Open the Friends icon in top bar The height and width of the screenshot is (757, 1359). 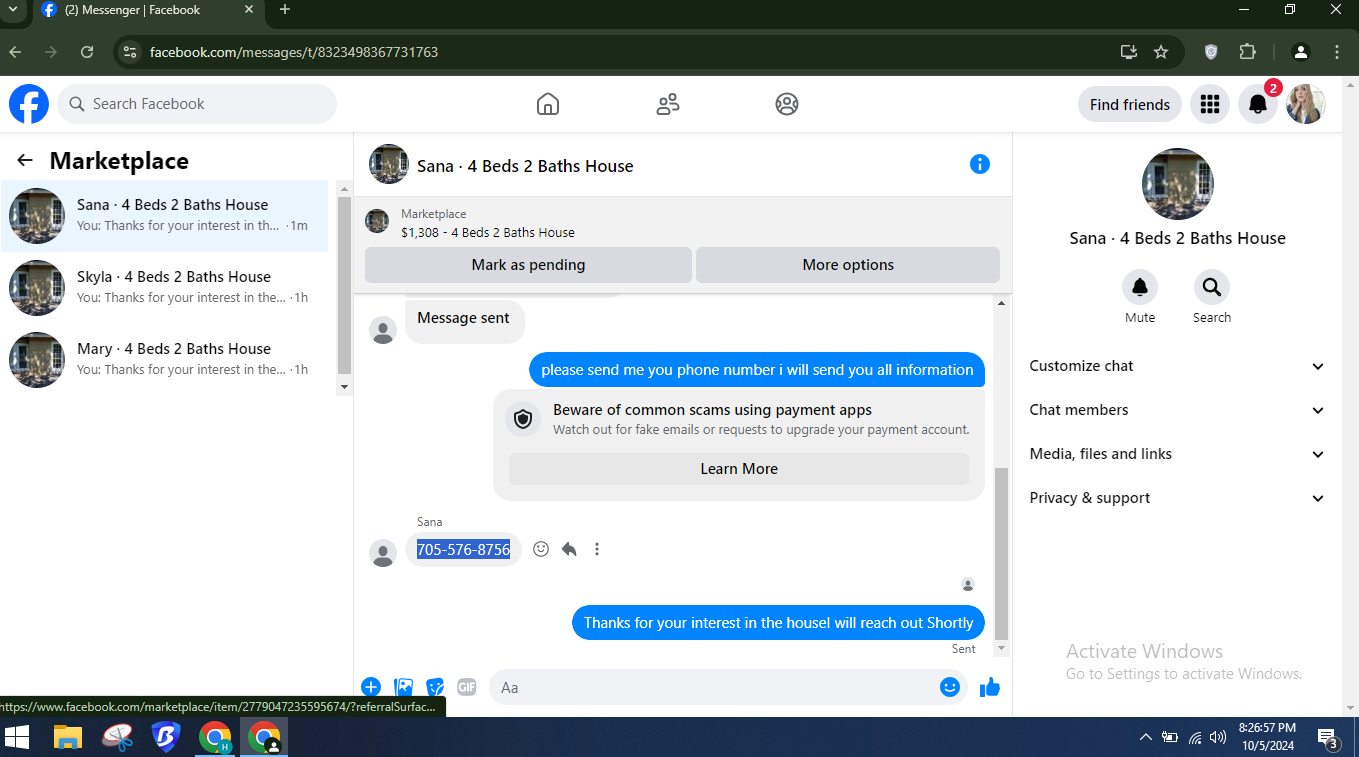click(668, 104)
